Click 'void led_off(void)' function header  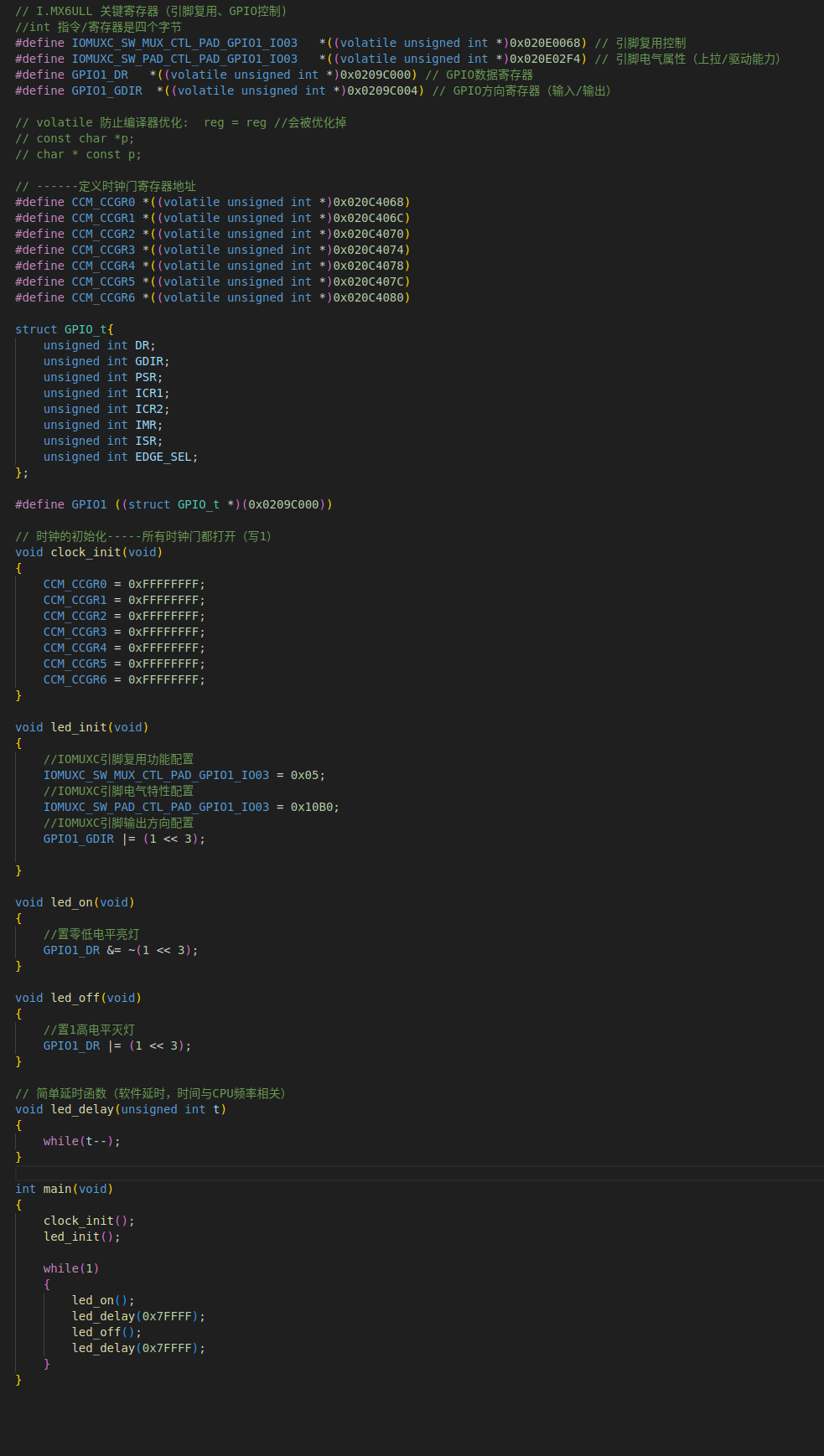click(78, 998)
